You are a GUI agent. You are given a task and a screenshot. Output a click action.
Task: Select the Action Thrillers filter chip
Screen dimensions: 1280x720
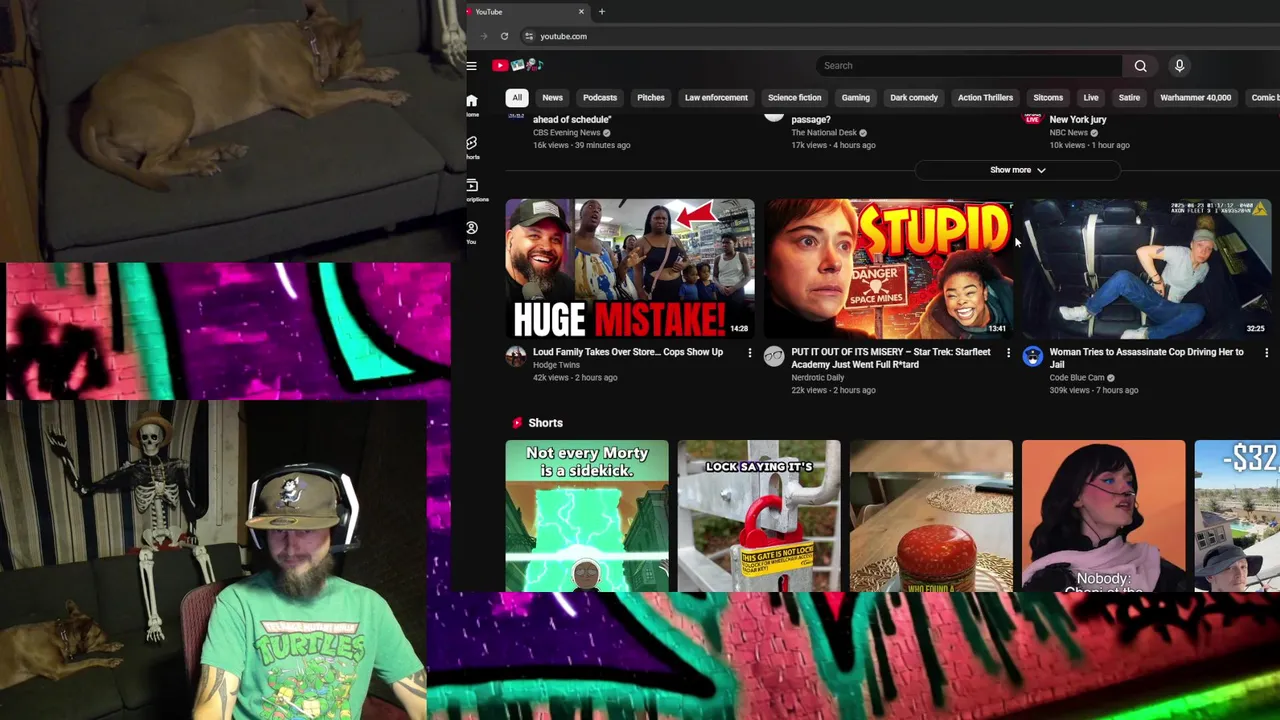point(985,98)
